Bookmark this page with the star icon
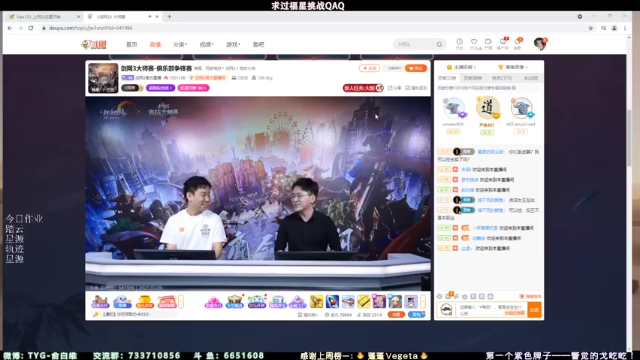This screenshot has width=640, height=360. pyautogui.click(x=591, y=28)
